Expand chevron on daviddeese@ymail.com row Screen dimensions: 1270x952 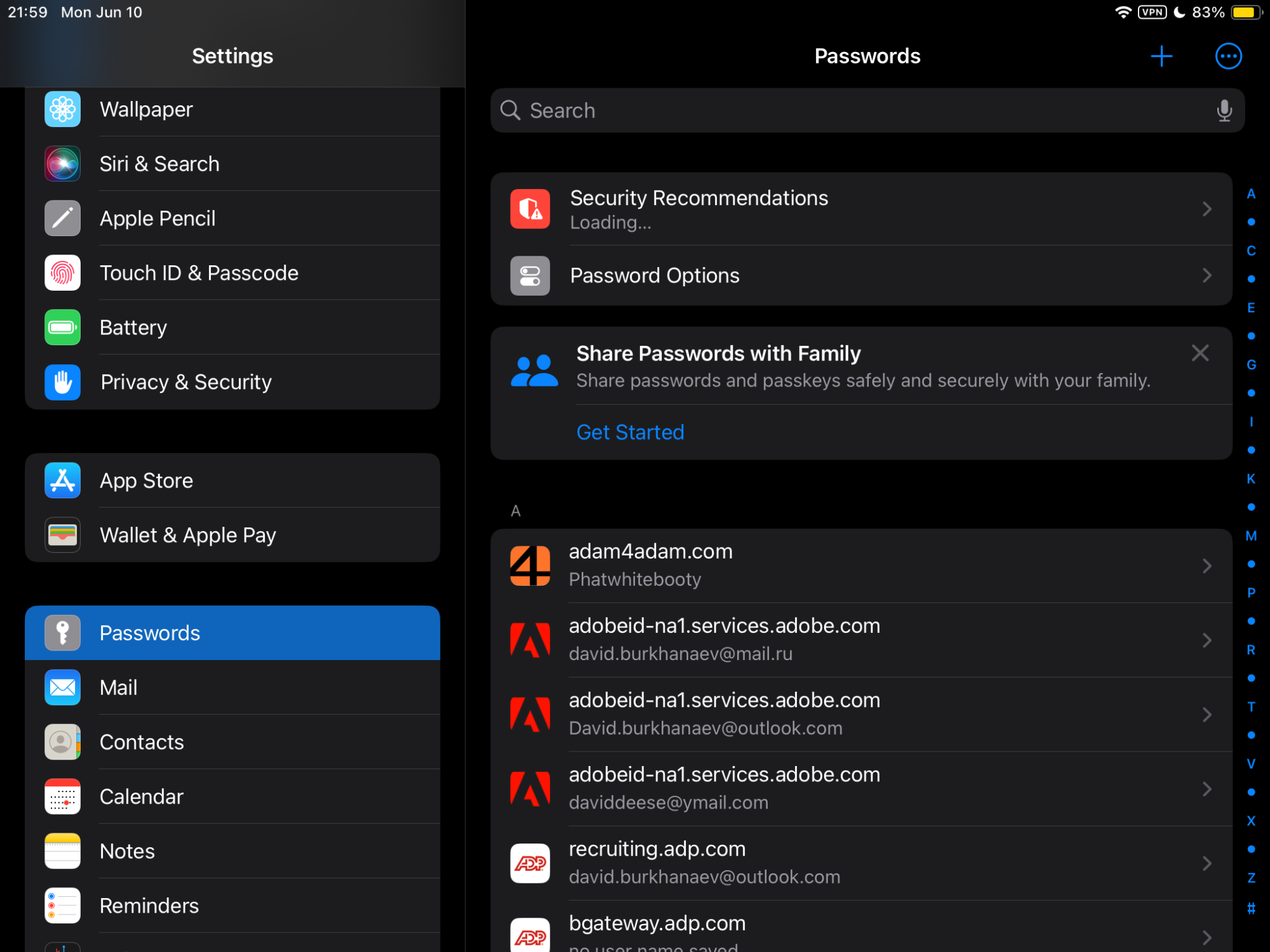point(1206,788)
